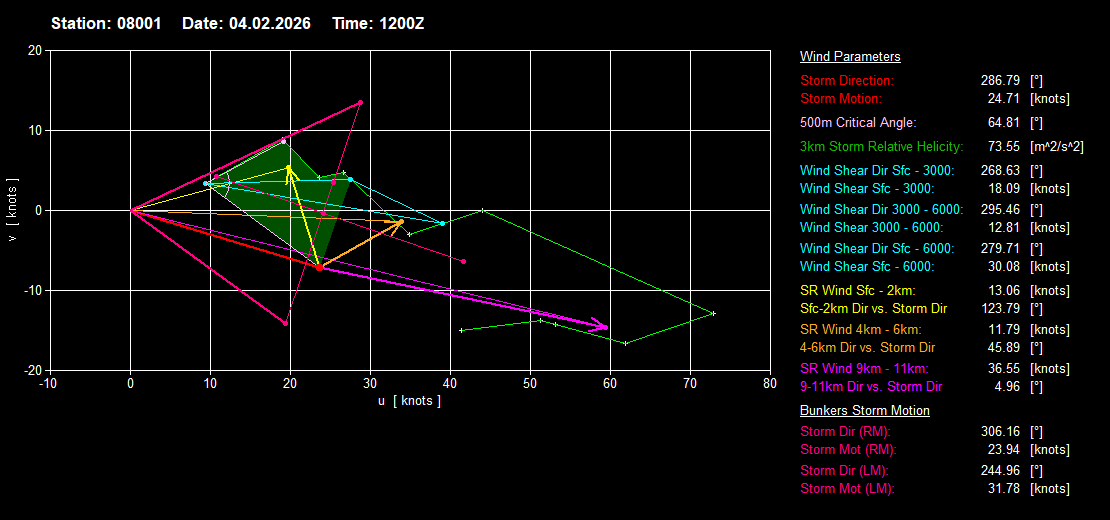Click the u [knots] axis label
This screenshot has height=520, width=1110.
[x=409, y=401]
